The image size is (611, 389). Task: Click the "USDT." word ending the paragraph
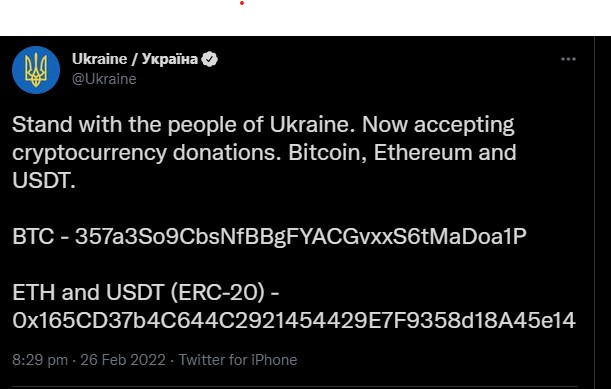(44, 180)
